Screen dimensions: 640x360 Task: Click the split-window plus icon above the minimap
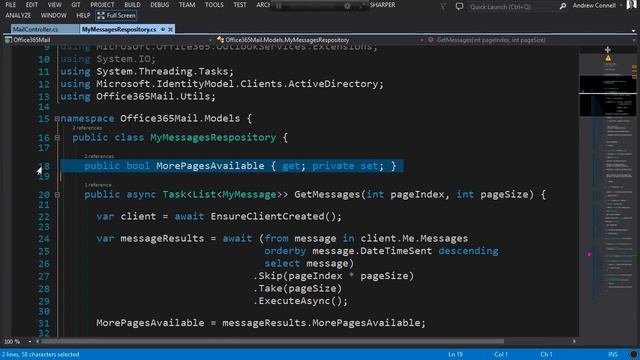click(608, 50)
